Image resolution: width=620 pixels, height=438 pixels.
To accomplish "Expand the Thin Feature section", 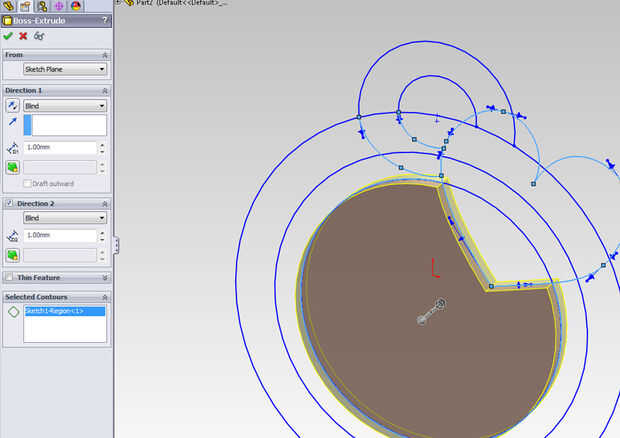I will point(105,278).
